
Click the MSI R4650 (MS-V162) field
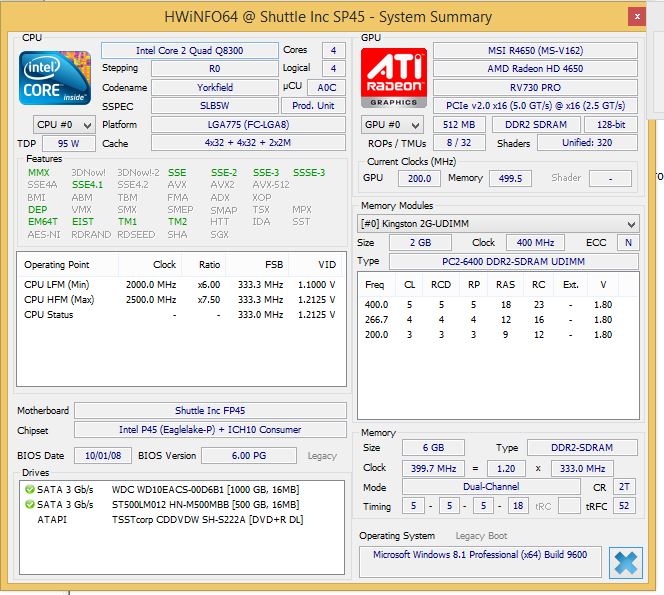(x=535, y=50)
